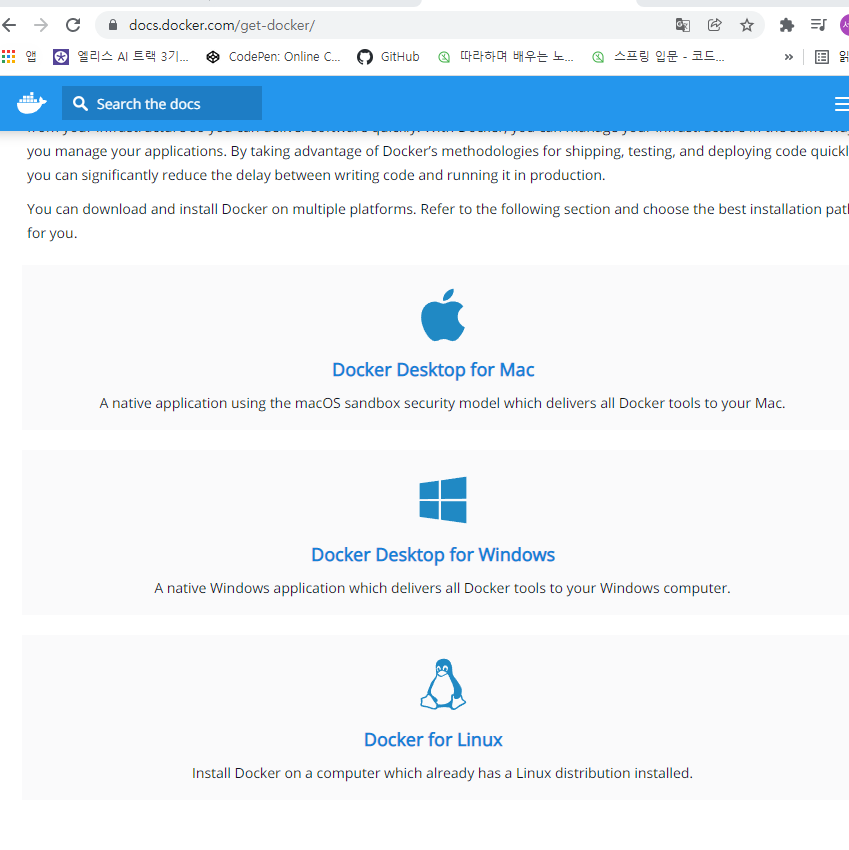Reload the Docker docs page
Viewport: 849px width, 850px height.
coord(73,25)
